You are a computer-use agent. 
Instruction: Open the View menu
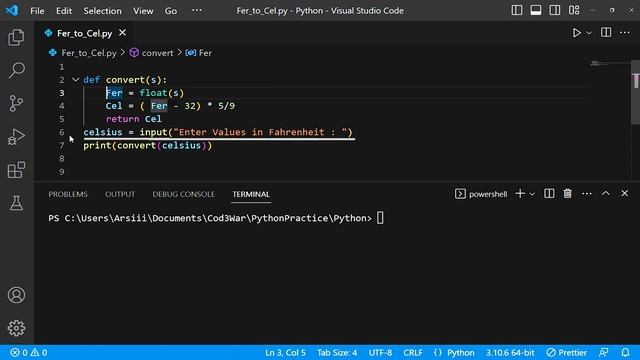tap(143, 11)
